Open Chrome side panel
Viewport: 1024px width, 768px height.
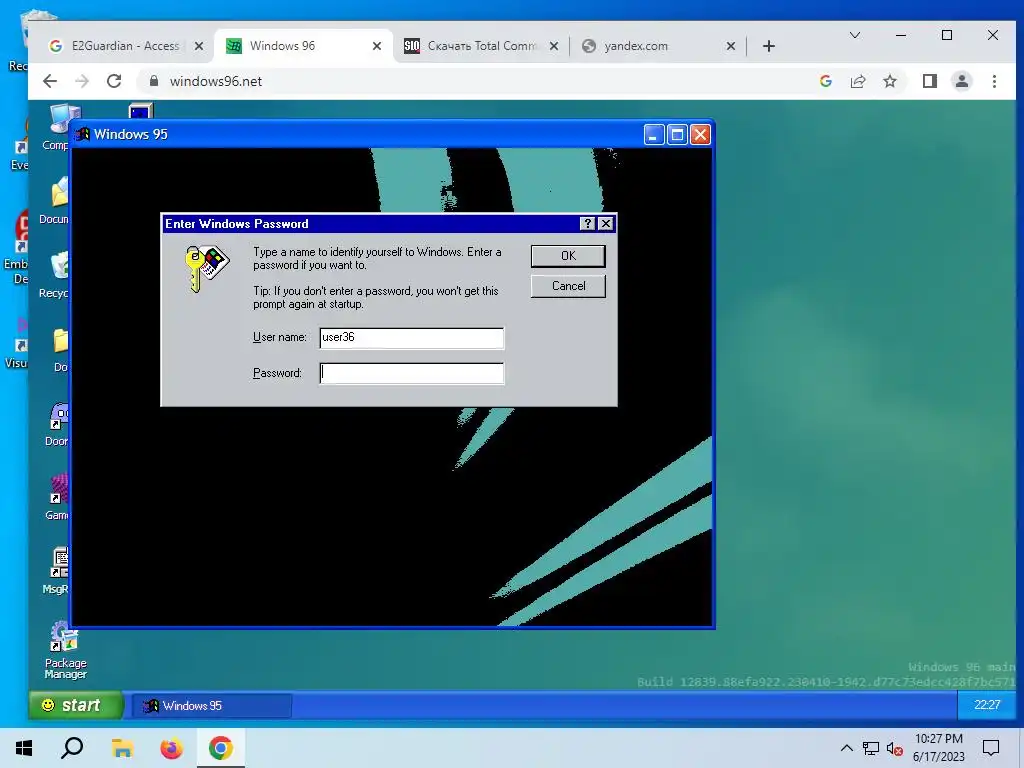(x=930, y=81)
